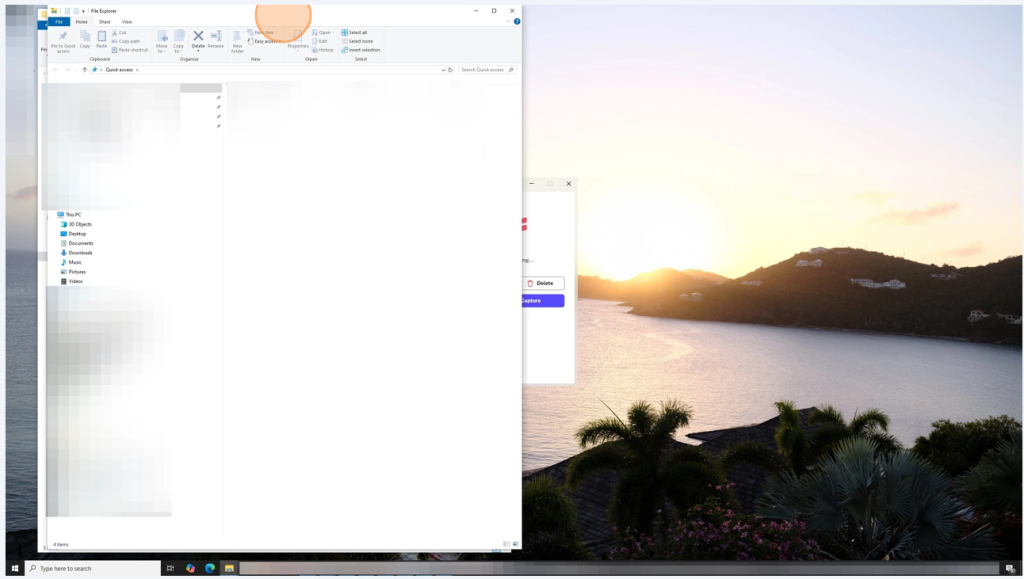The width and height of the screenshot is (1024, 579).
Task: Click the New folder icon
Action: 237,39
